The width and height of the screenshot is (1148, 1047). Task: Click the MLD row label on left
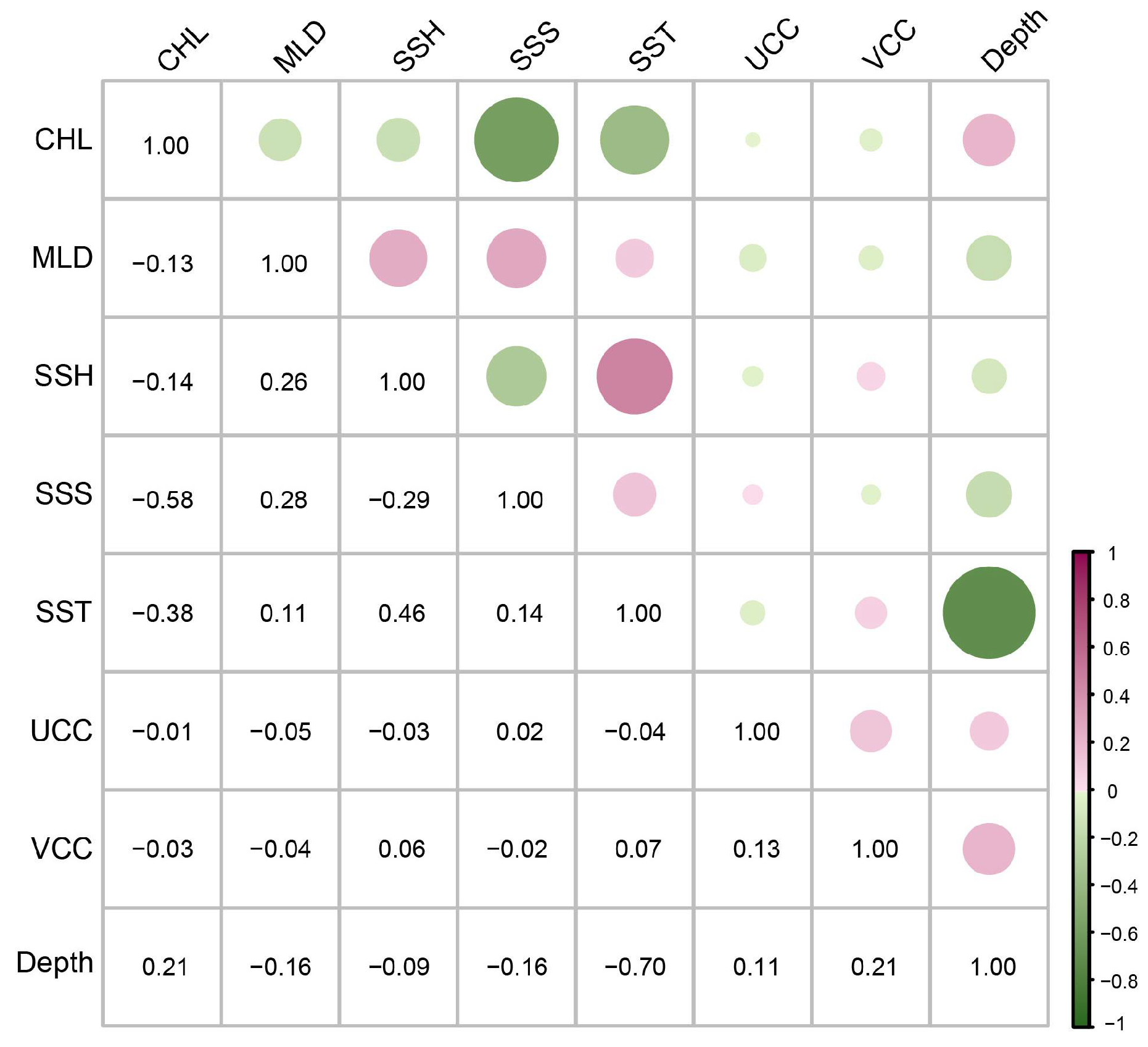point(62,258)
